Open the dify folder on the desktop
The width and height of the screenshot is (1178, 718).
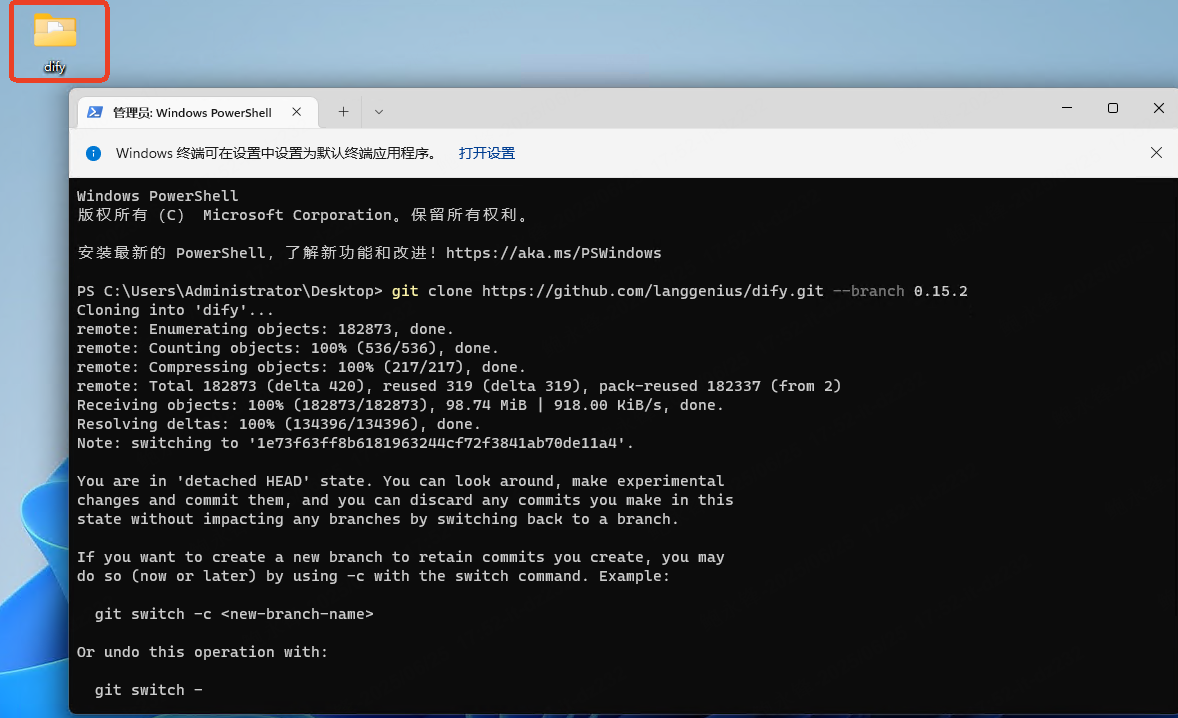tap(55, 43)
